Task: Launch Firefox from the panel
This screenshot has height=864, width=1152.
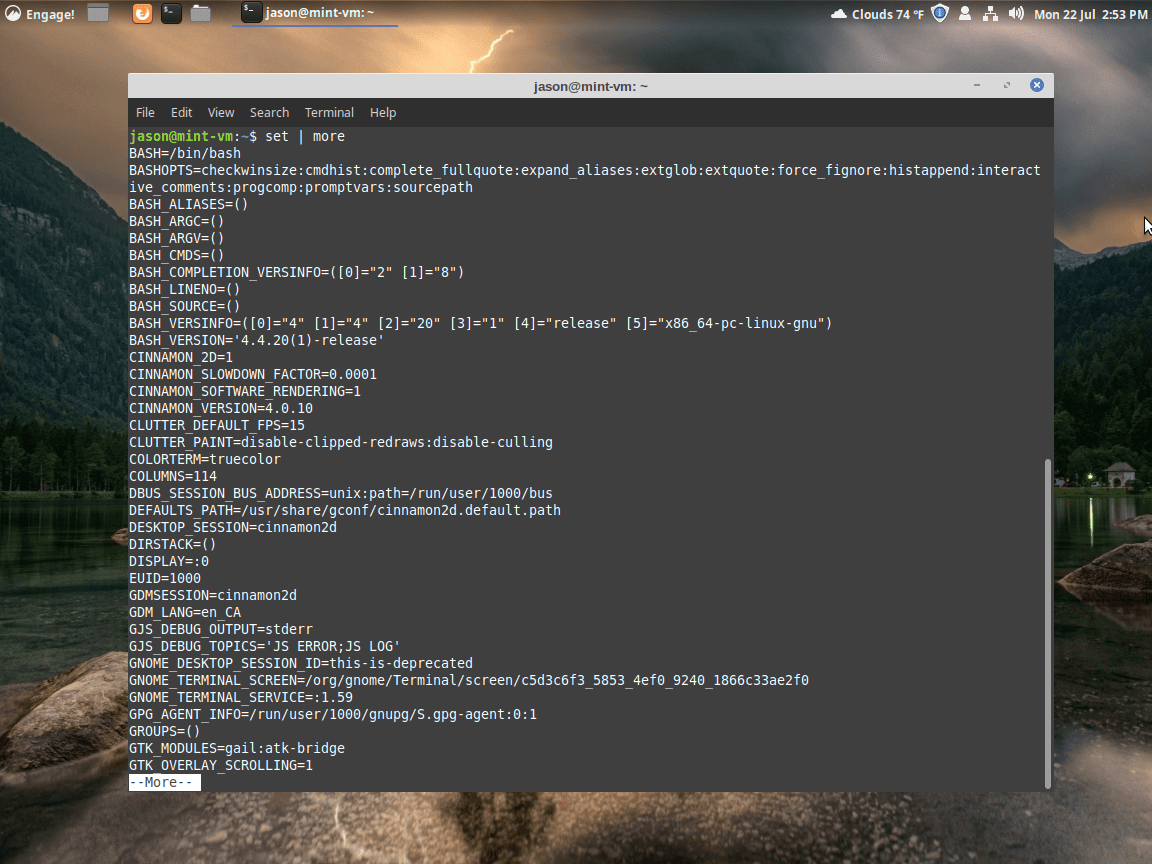Action: 143,14
